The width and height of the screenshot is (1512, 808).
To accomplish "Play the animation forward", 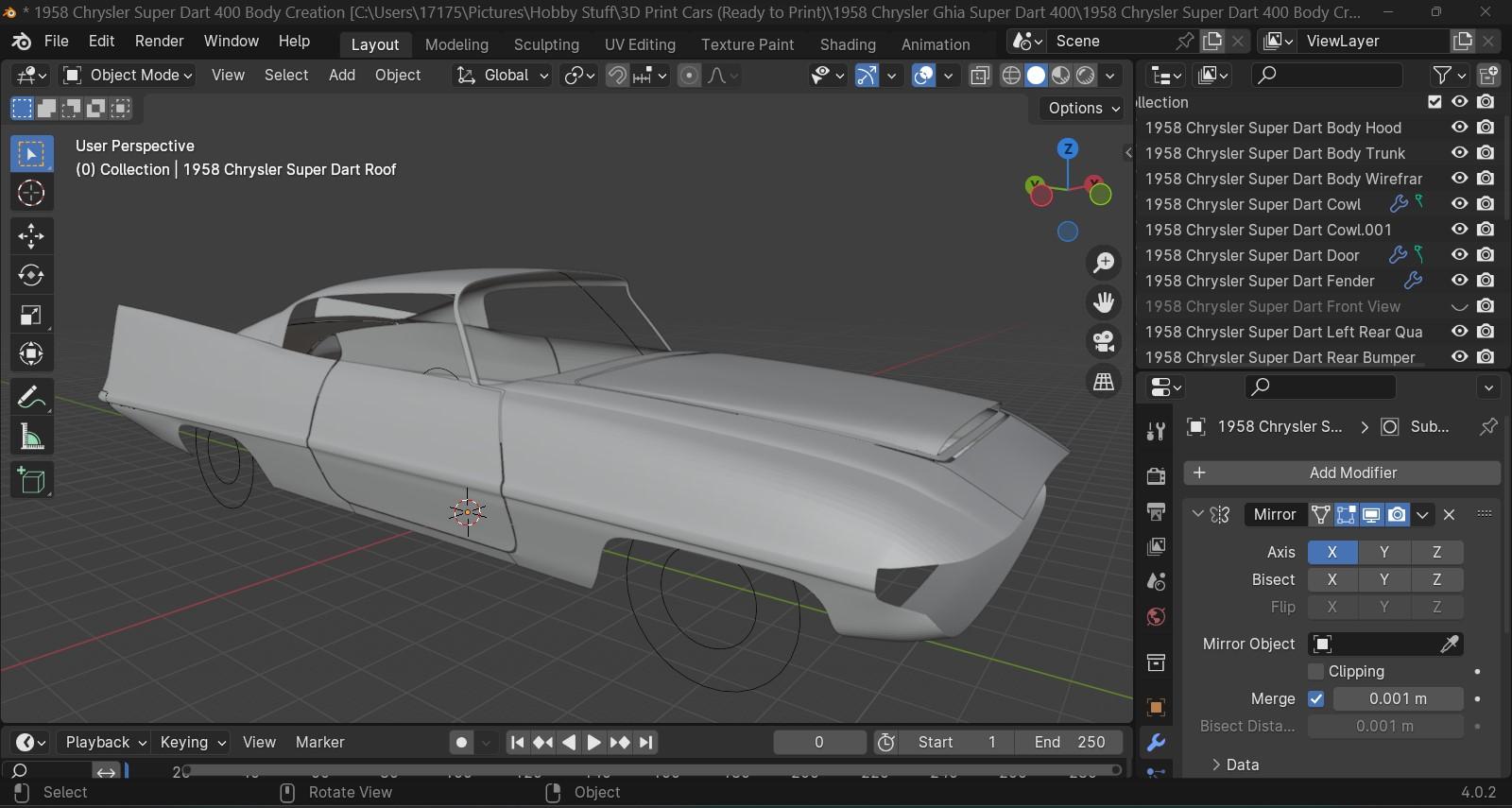I will tap(594, 742).
